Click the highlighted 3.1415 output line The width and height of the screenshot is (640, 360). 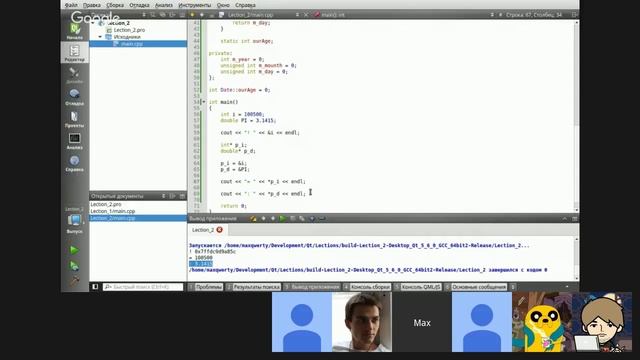pyautogui.click(x=201, y=264)
